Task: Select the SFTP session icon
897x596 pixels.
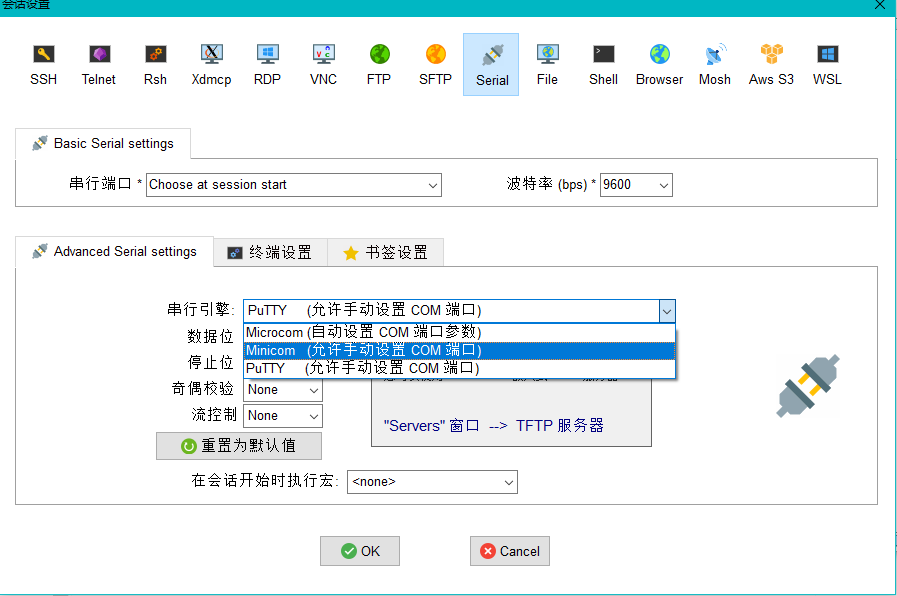Action: click(435, 64)
